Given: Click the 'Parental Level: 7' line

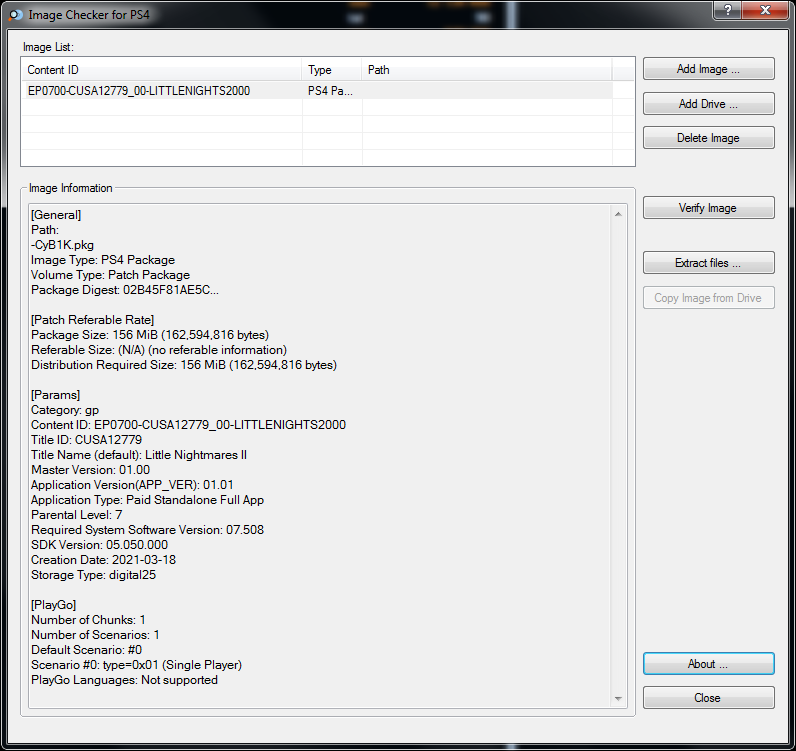Looking at the screenshot, I should [77, 515].
